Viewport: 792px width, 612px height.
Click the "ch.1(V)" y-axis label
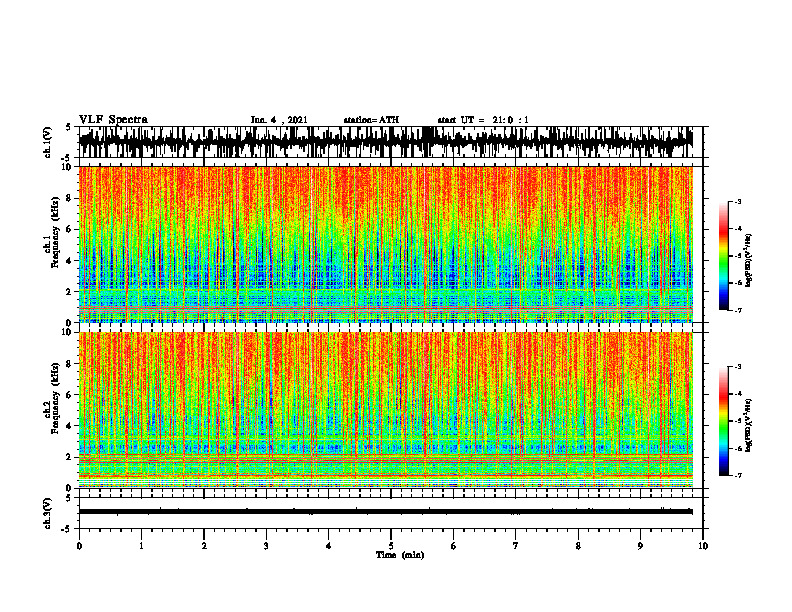click(x=48, y=142)
